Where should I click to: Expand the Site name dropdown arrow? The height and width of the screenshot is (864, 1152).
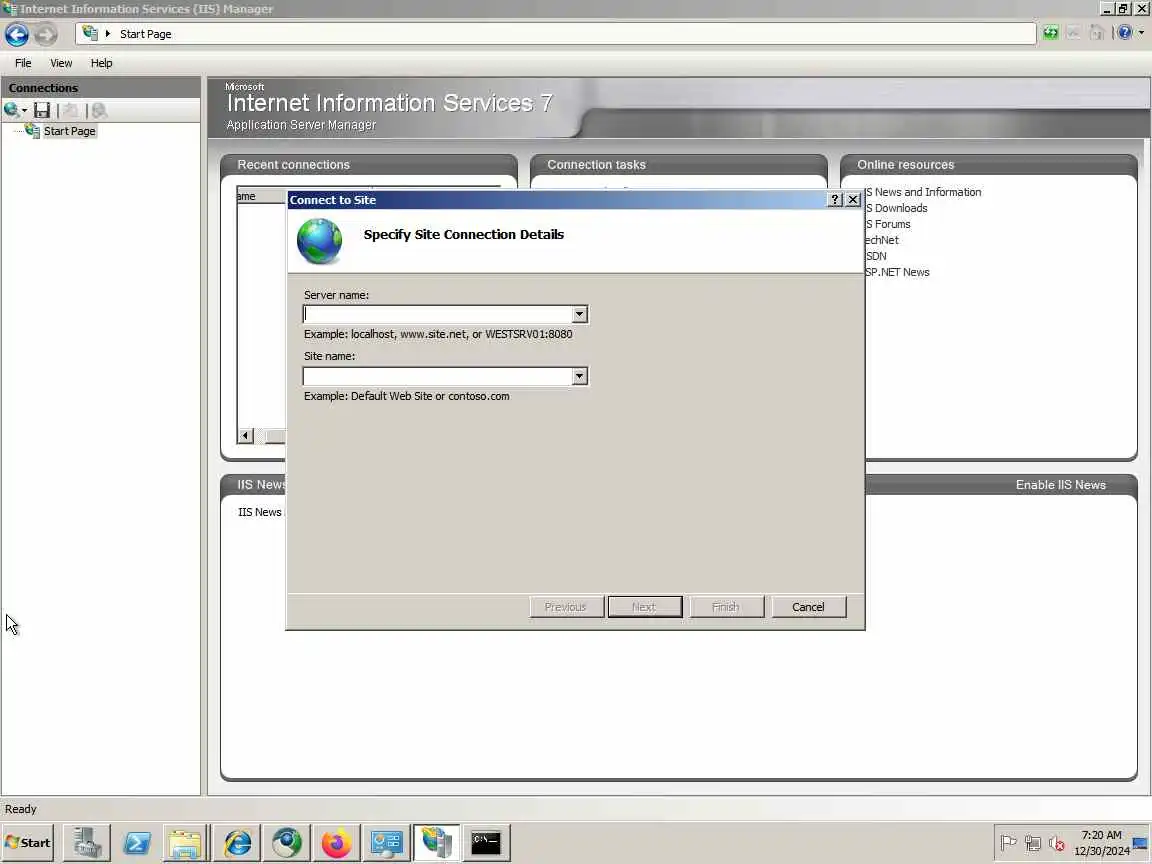tap(580, 376)
